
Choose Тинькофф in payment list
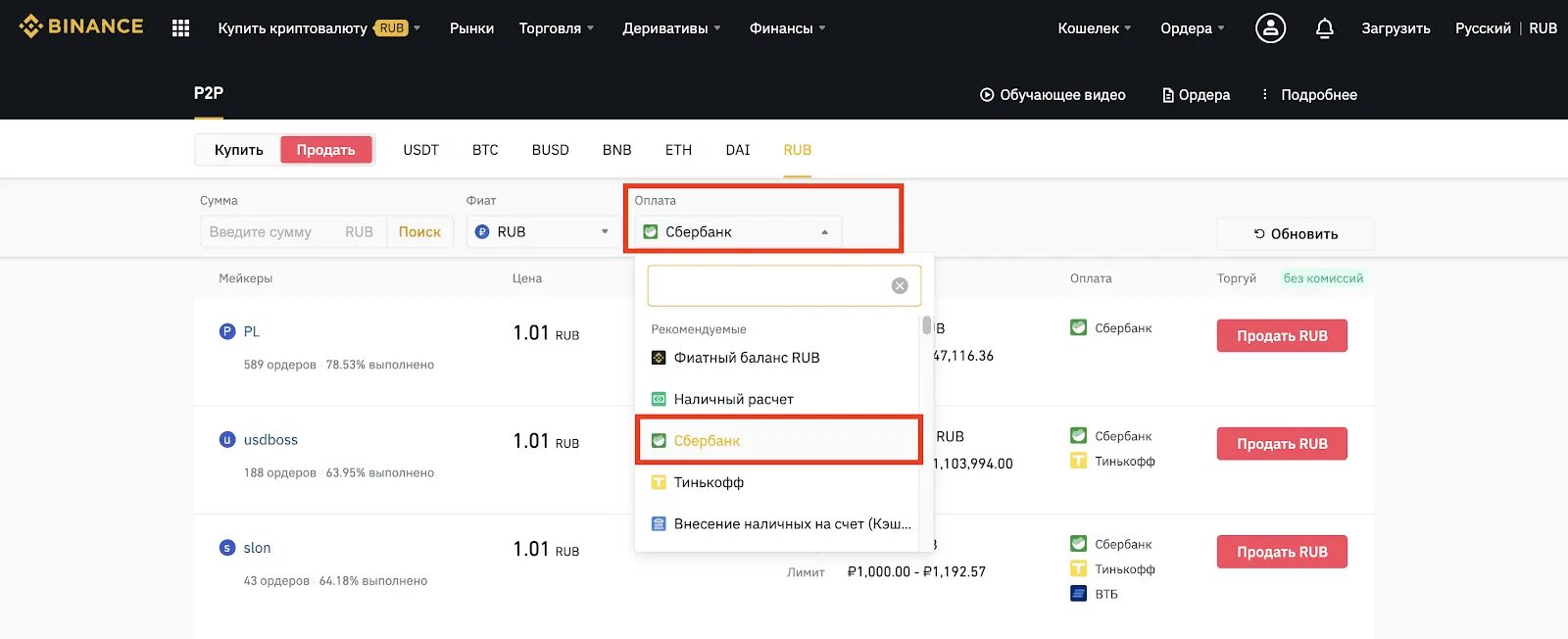click(779, 482)
